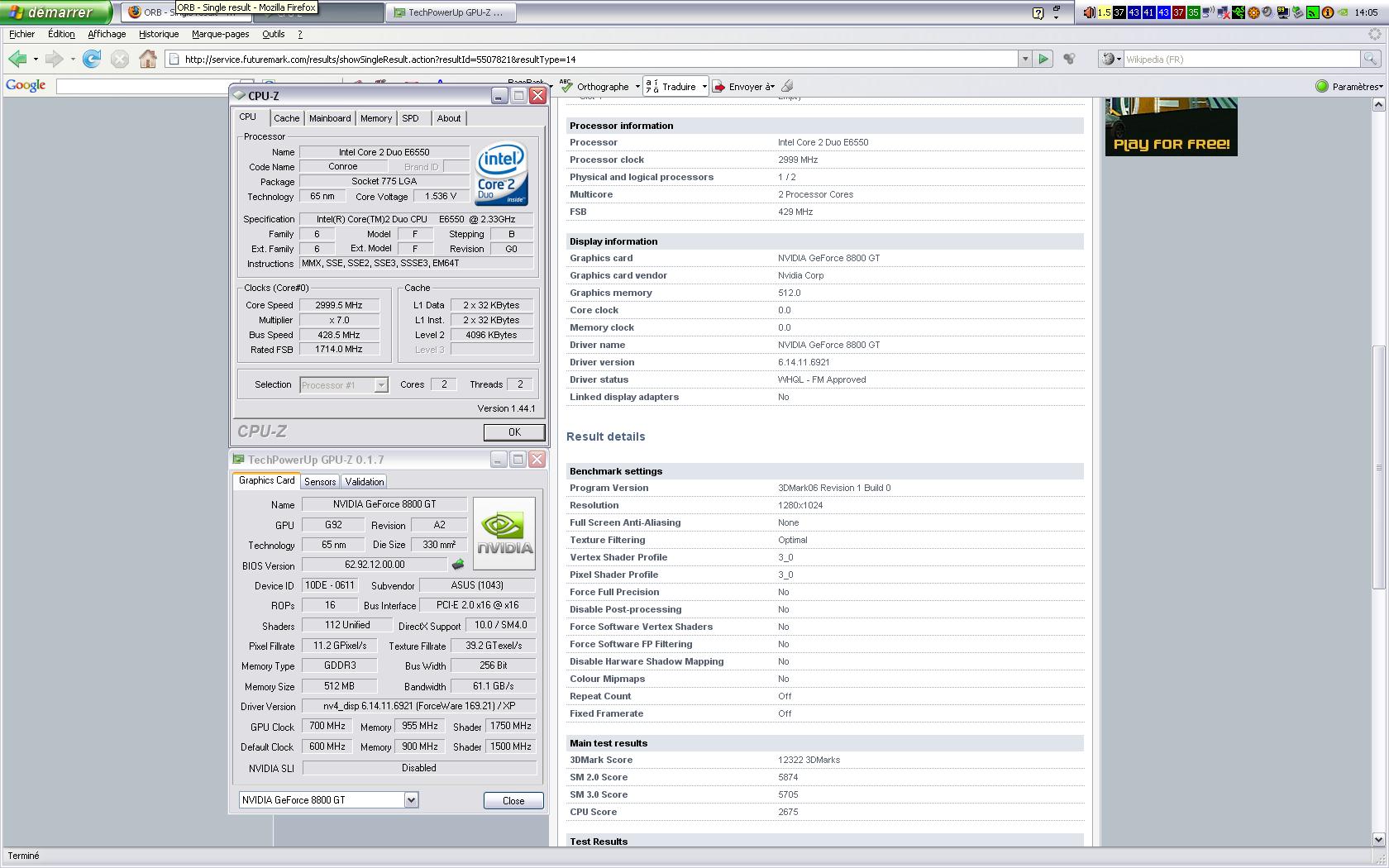Click the speaker volume icon in the system tray
1389x868 pixels.
(x=1089, y=12)
